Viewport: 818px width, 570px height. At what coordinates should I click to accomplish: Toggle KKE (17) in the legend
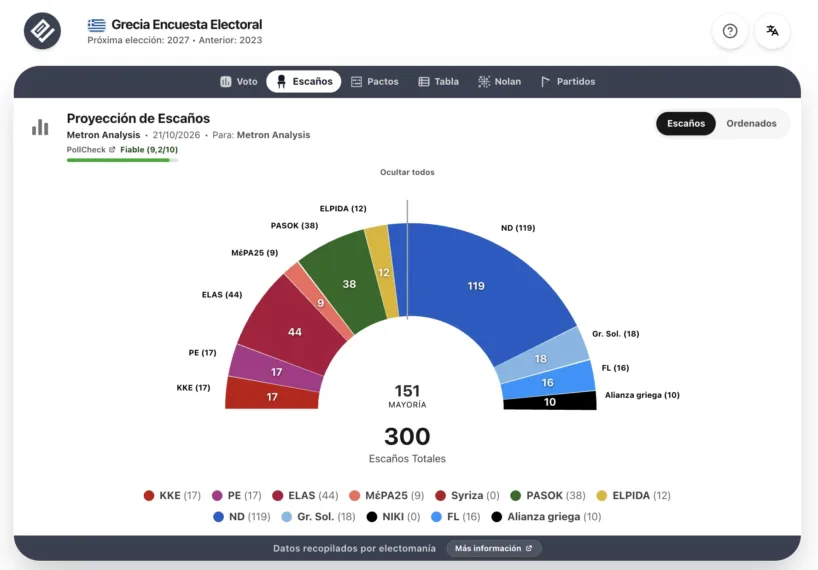coord(172,495)
